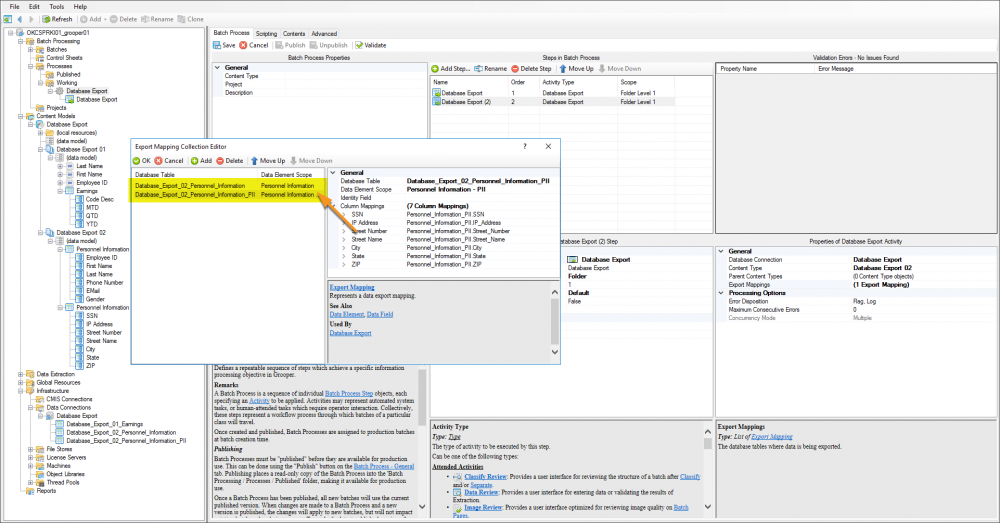Expand the SSN column mapping row
1000x523 pixels.
click(344, 214)
